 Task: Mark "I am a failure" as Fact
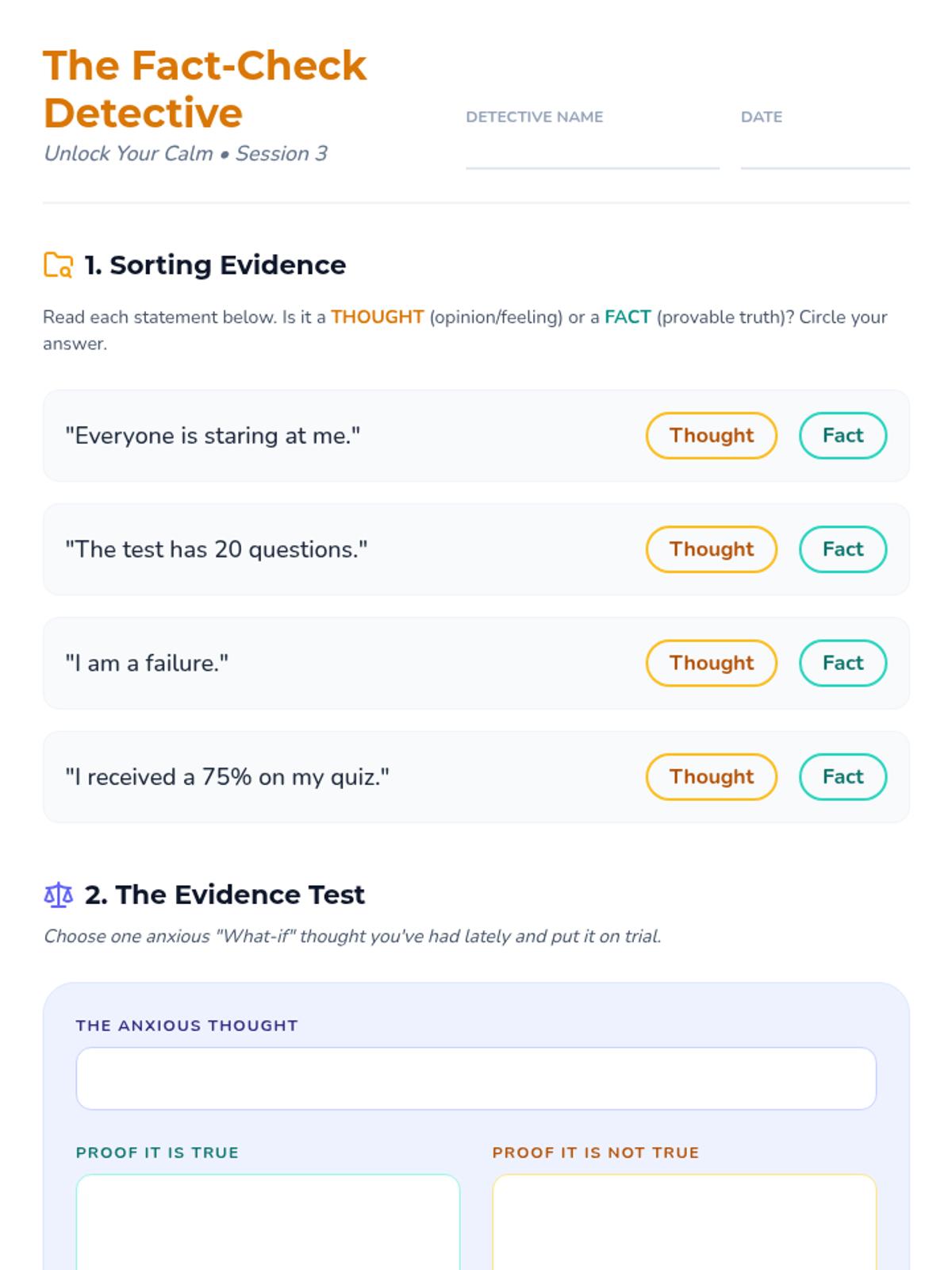click(x=843, y=663)
